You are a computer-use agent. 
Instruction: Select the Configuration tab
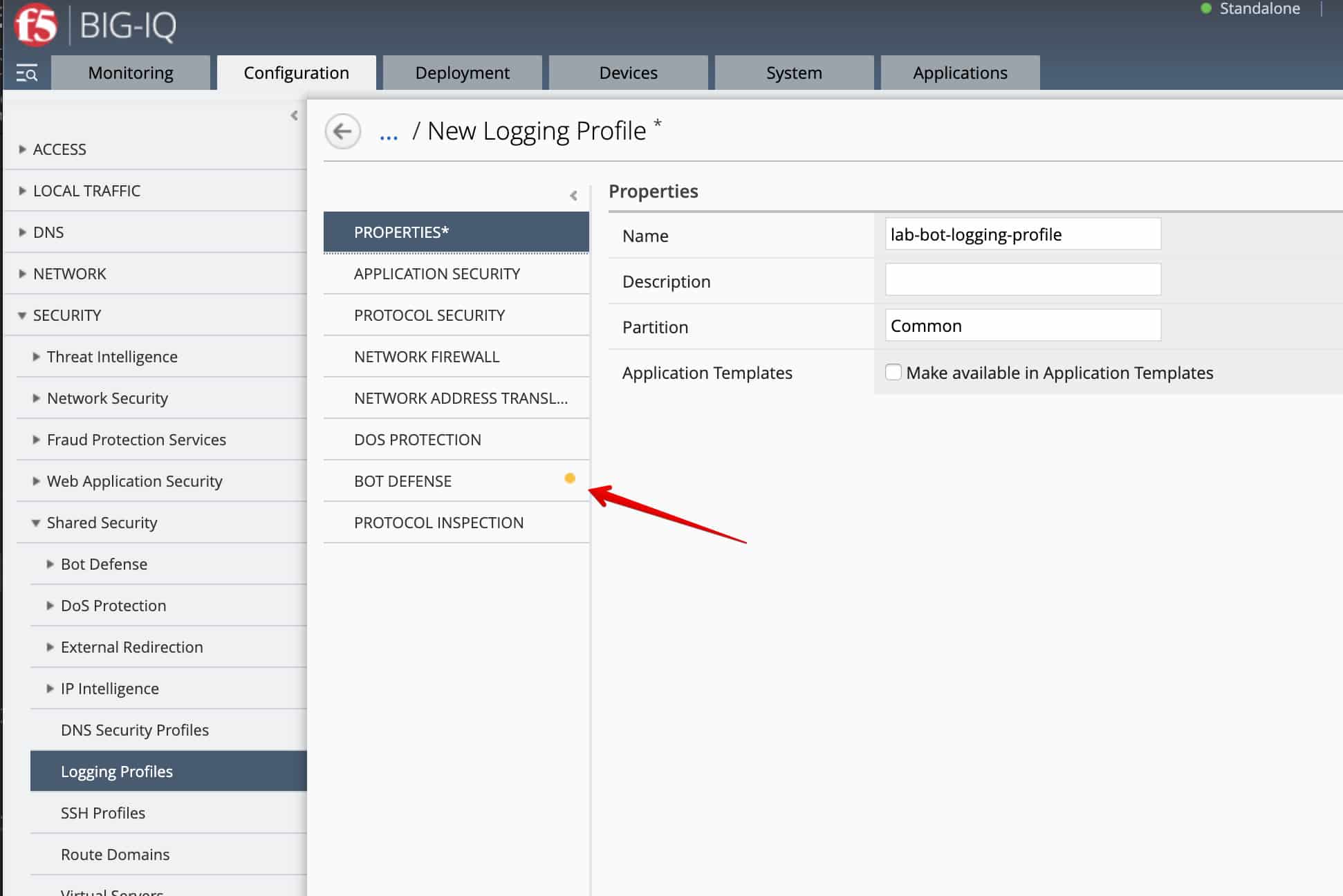297,73
